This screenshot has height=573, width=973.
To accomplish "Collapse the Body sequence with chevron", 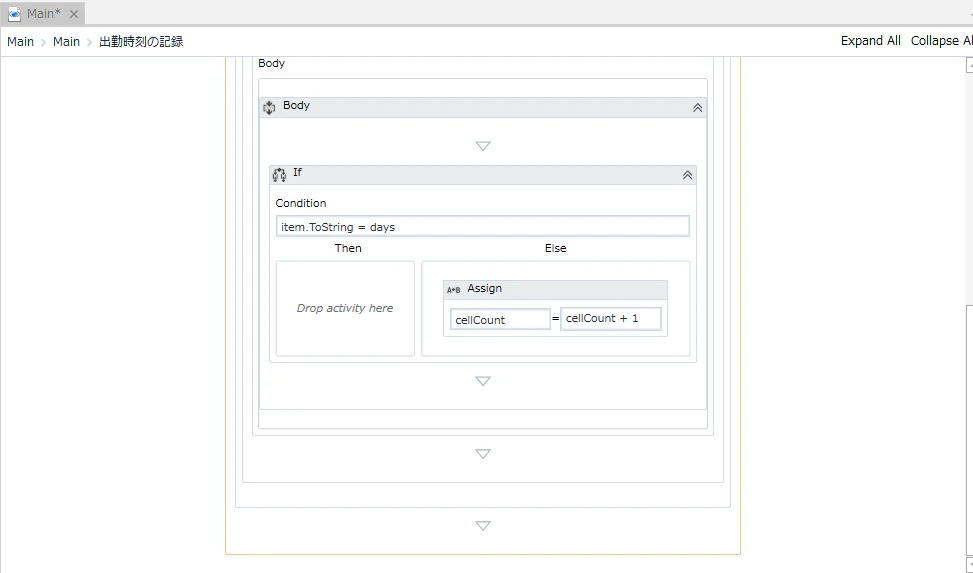I will coord(697,108).
